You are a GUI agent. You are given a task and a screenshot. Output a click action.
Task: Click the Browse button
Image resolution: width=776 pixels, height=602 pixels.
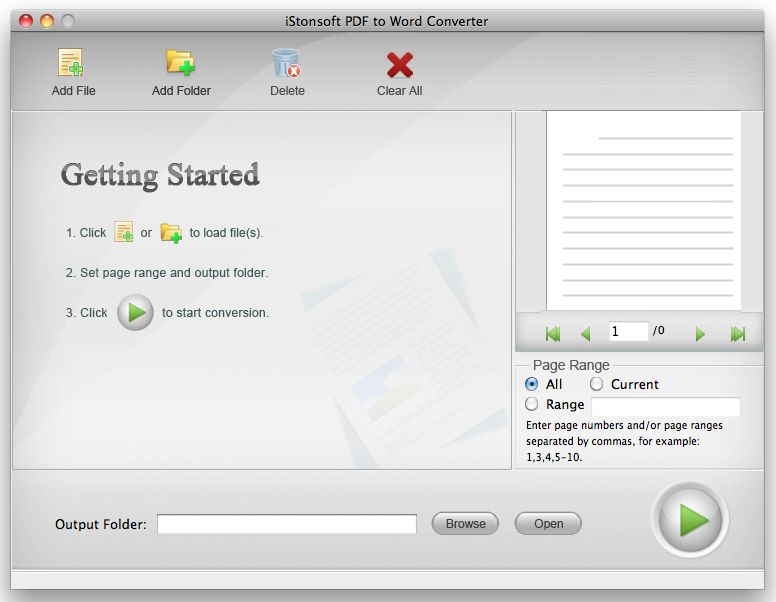click(x=465, y=523)
